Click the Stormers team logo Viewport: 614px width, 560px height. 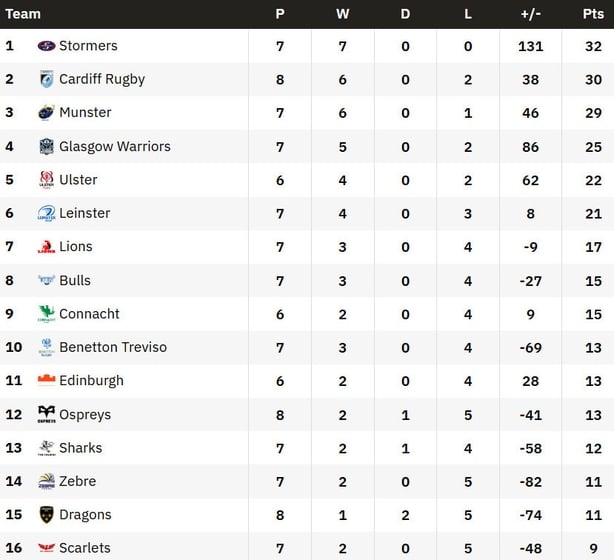pyautogui.click(x=46, y=46)
